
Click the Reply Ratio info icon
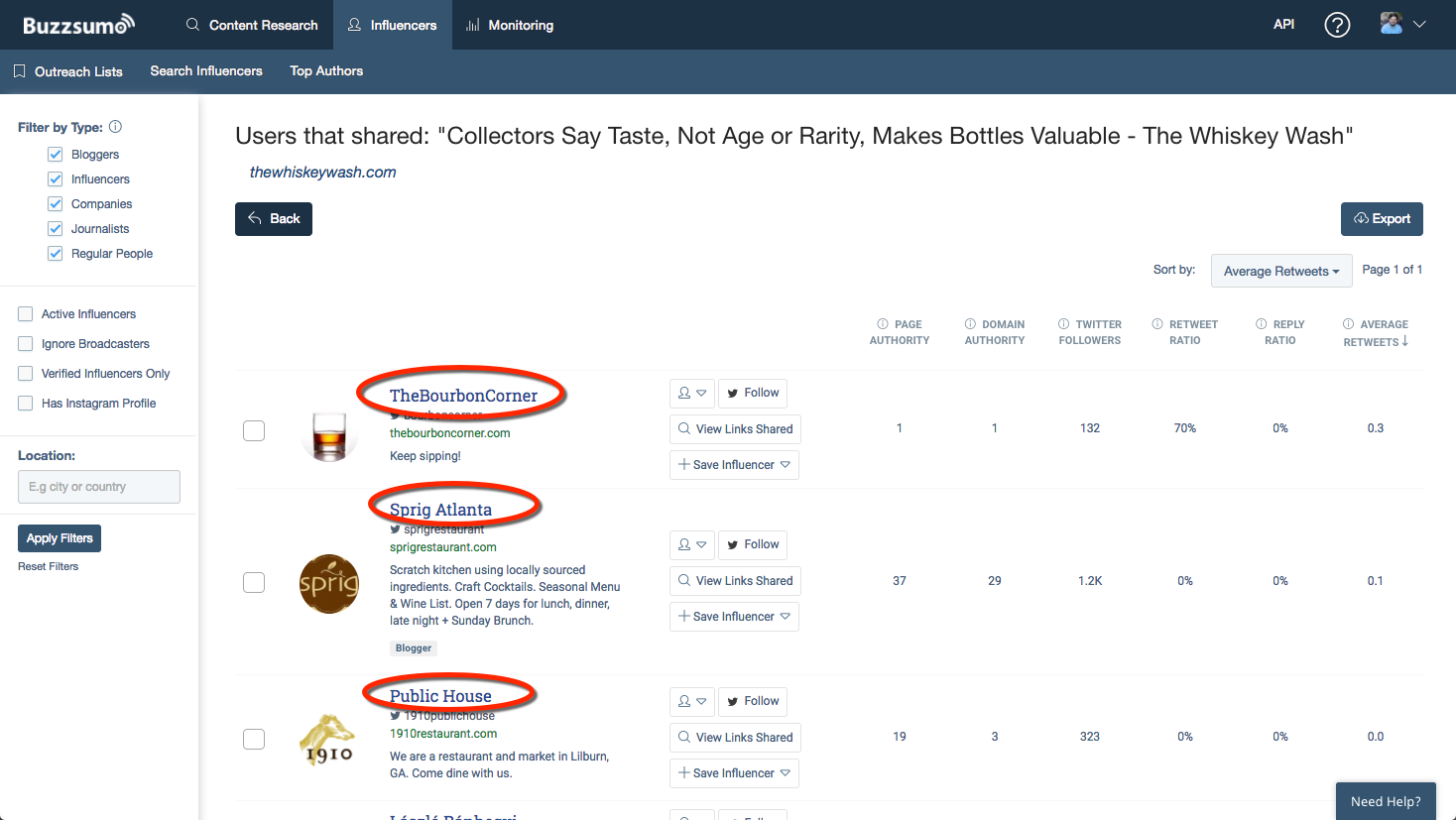(x=1262, y=324)
